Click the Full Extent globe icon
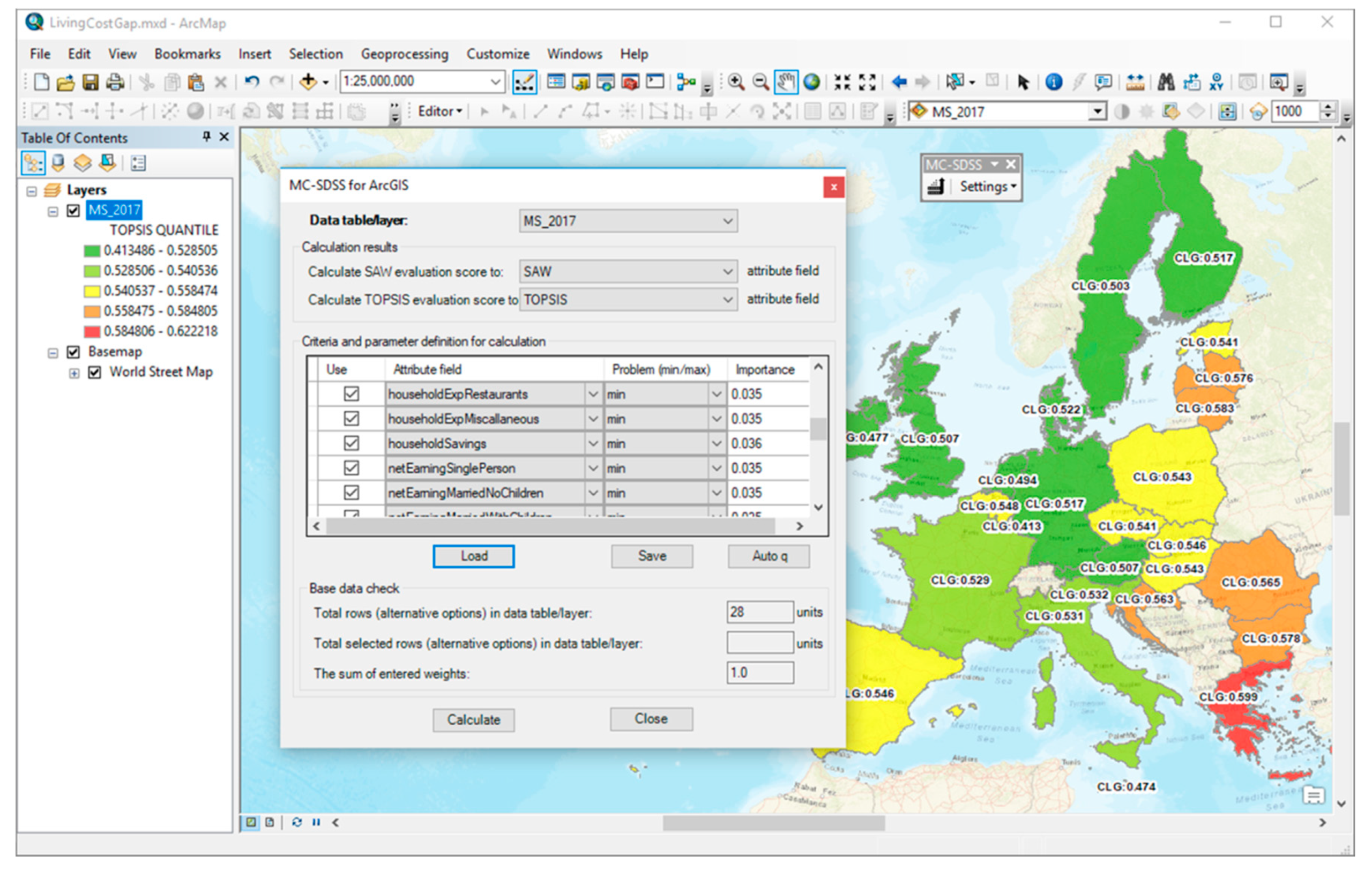This screenshot has width=1372, height=870. 811,82
